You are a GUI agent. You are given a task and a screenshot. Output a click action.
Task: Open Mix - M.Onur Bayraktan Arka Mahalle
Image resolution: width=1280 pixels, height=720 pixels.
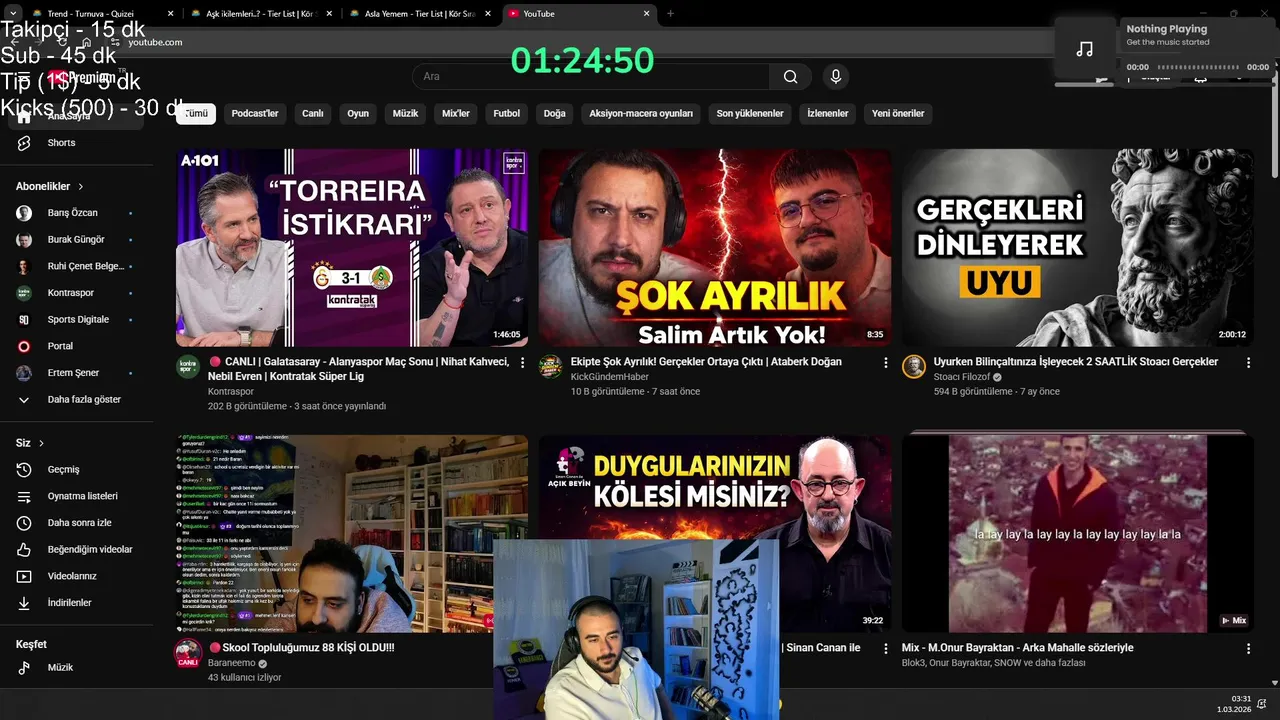(1018, 648)
